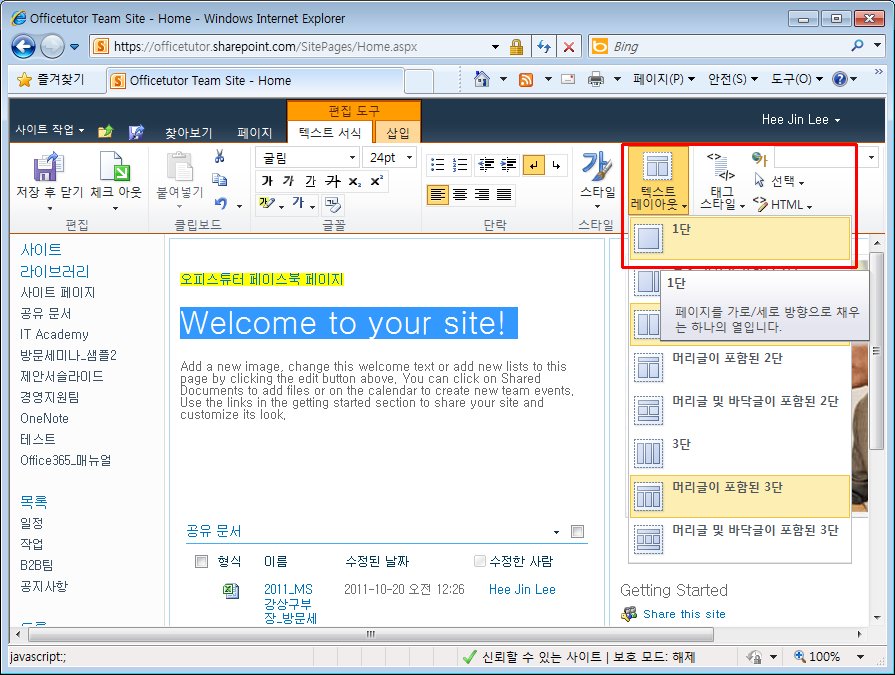Image resolution: width=895 pixels, height=675 pixels.
Task: Open the 2011_MS 강상구부장 document link
Action: point(290,604)
